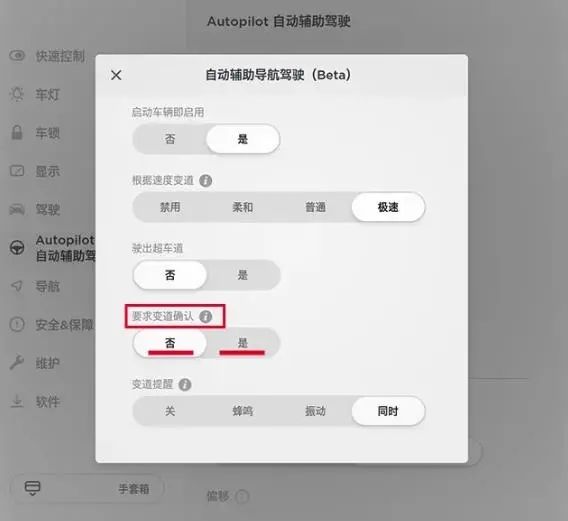The height and width of the screenshot is (521, 568).
Task: Select the wrench icon for 维护
Action: (17, 363)
